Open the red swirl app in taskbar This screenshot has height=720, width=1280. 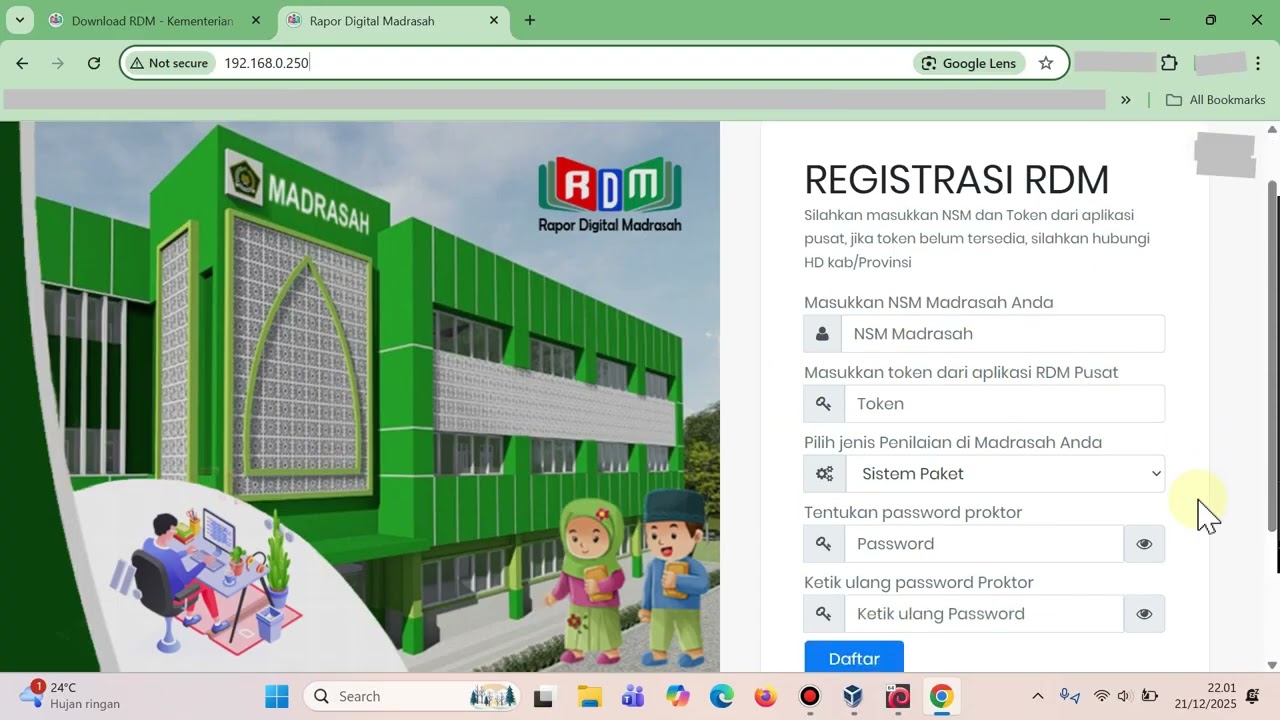[x=897, y=696]
